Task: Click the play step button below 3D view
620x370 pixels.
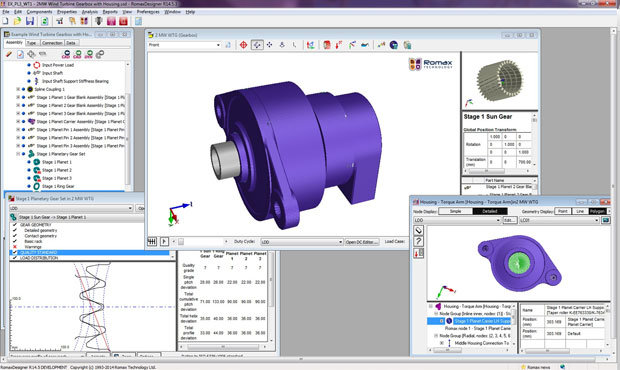Action: point(164,241)
